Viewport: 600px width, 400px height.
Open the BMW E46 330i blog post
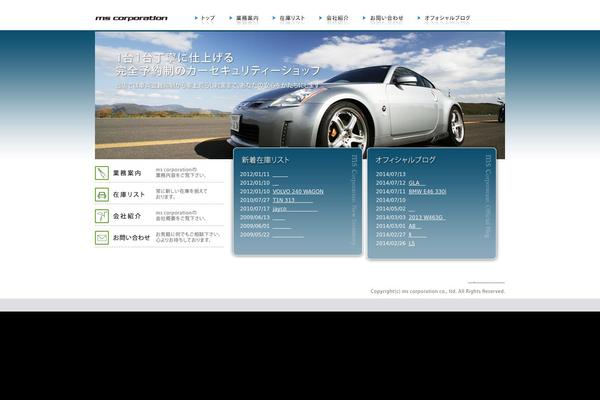[427, 191]
